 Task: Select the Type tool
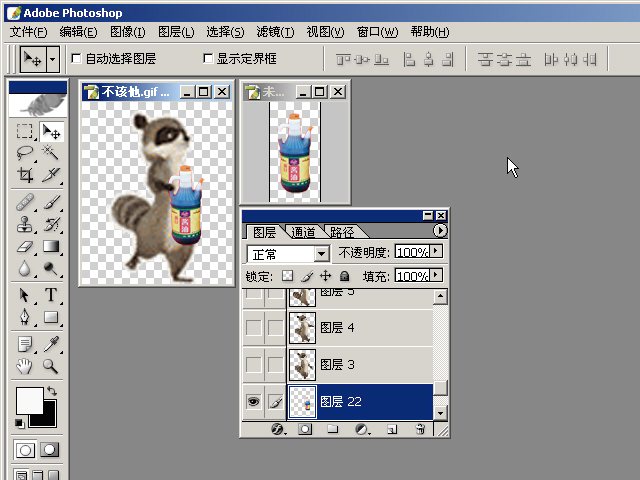pyautogui.click(x=51, y=295)
